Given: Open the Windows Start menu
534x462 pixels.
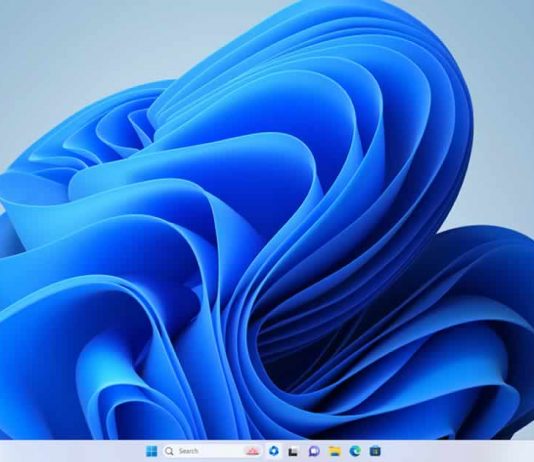Looking at the screenshot, I should 152,451.
